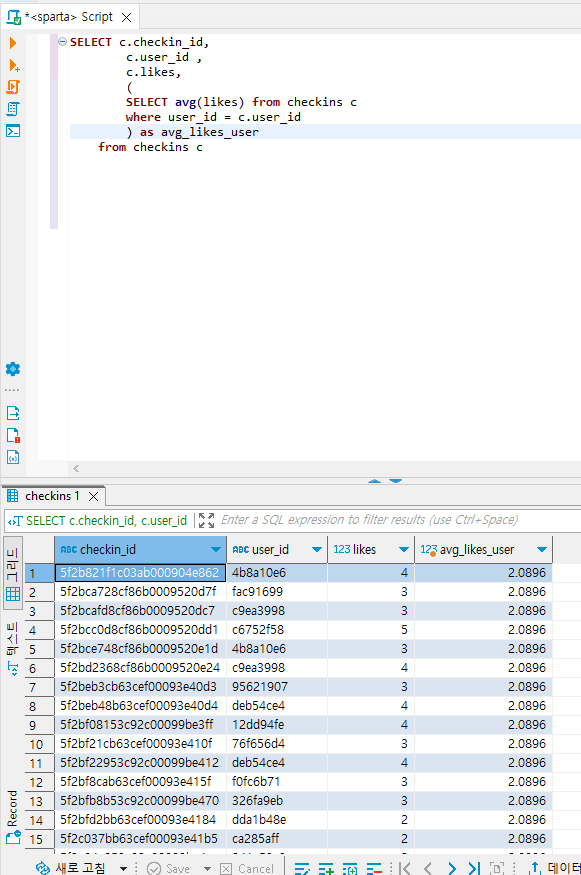Select the c6752f58 user_id cell
Image resolution: width=581 pixels, height=875 pixels.
click(x=277, y=629)
